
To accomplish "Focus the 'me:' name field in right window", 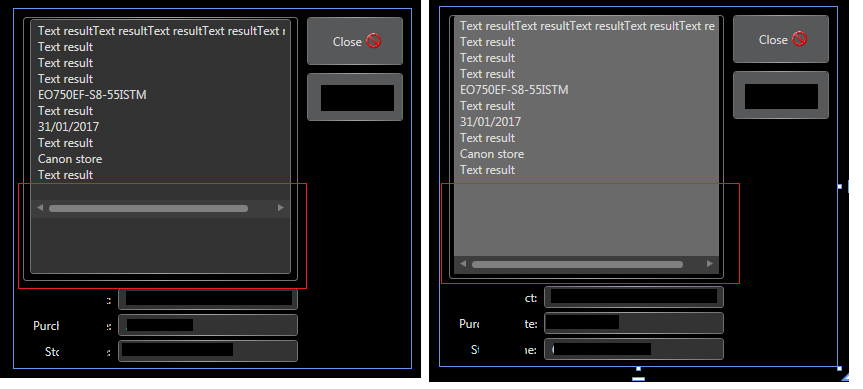I will (634, 349).
